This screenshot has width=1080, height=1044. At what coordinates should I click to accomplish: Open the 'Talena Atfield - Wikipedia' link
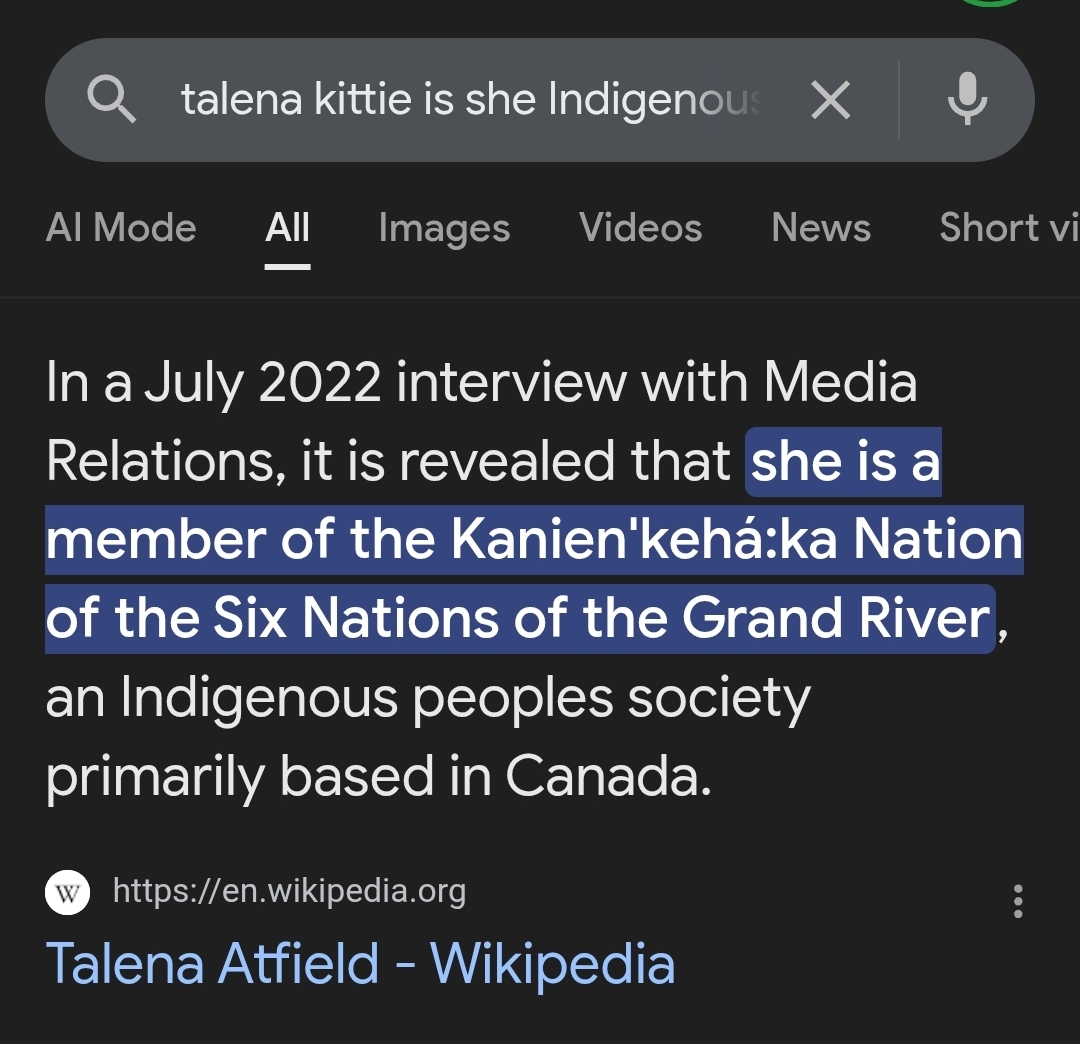(360, 964)
